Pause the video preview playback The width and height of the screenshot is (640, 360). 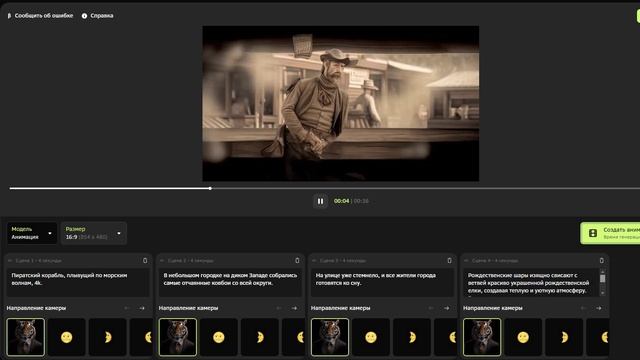point(320,201)
